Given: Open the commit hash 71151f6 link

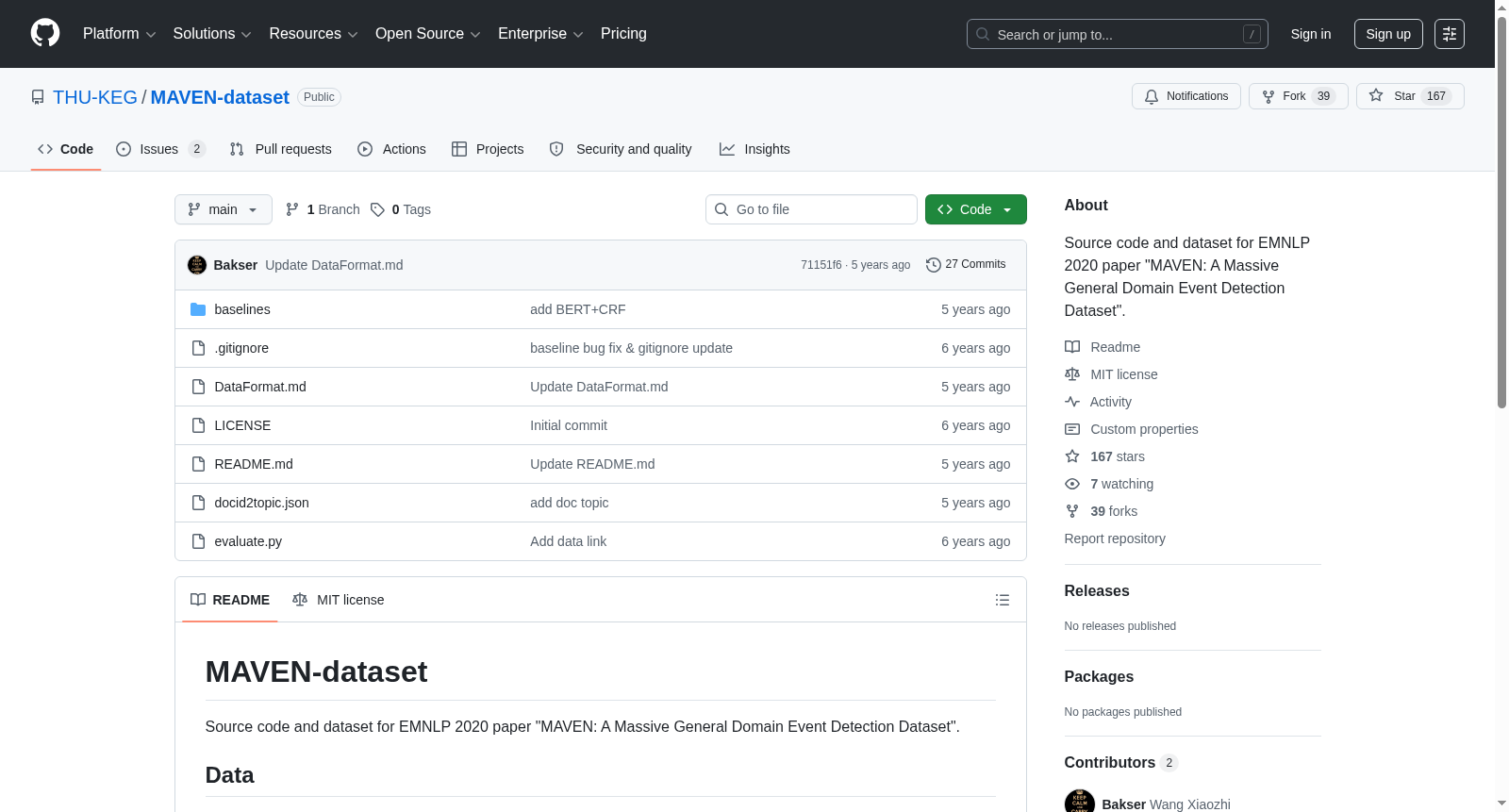Looking at the screenshot, I should coord(821,265).
